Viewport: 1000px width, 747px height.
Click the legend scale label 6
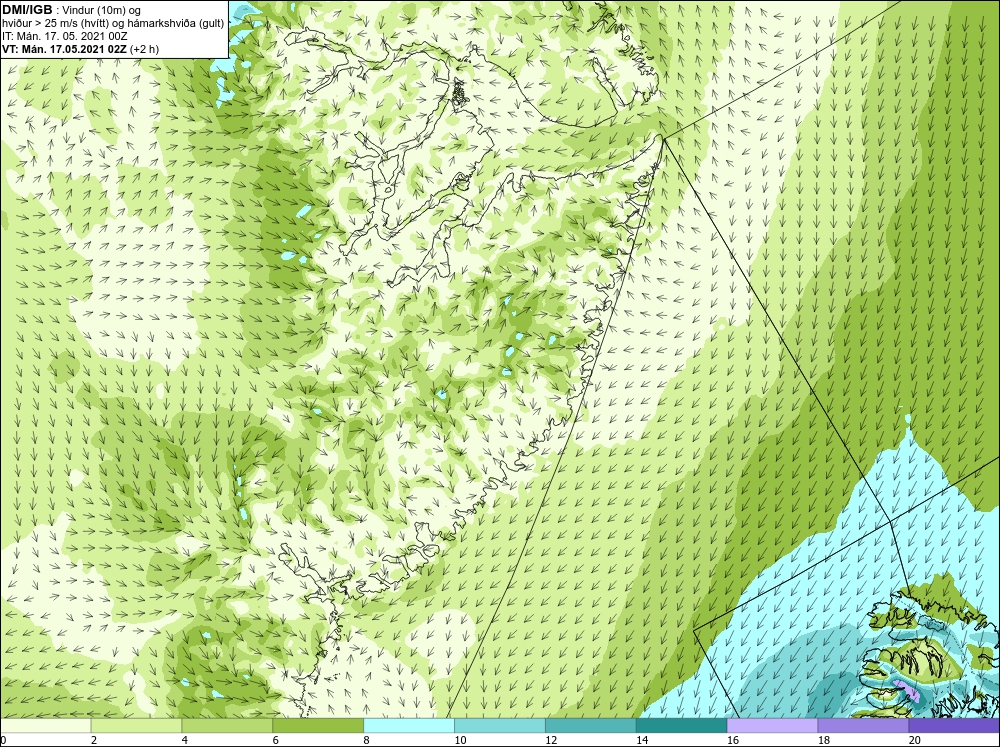(276, 740)
